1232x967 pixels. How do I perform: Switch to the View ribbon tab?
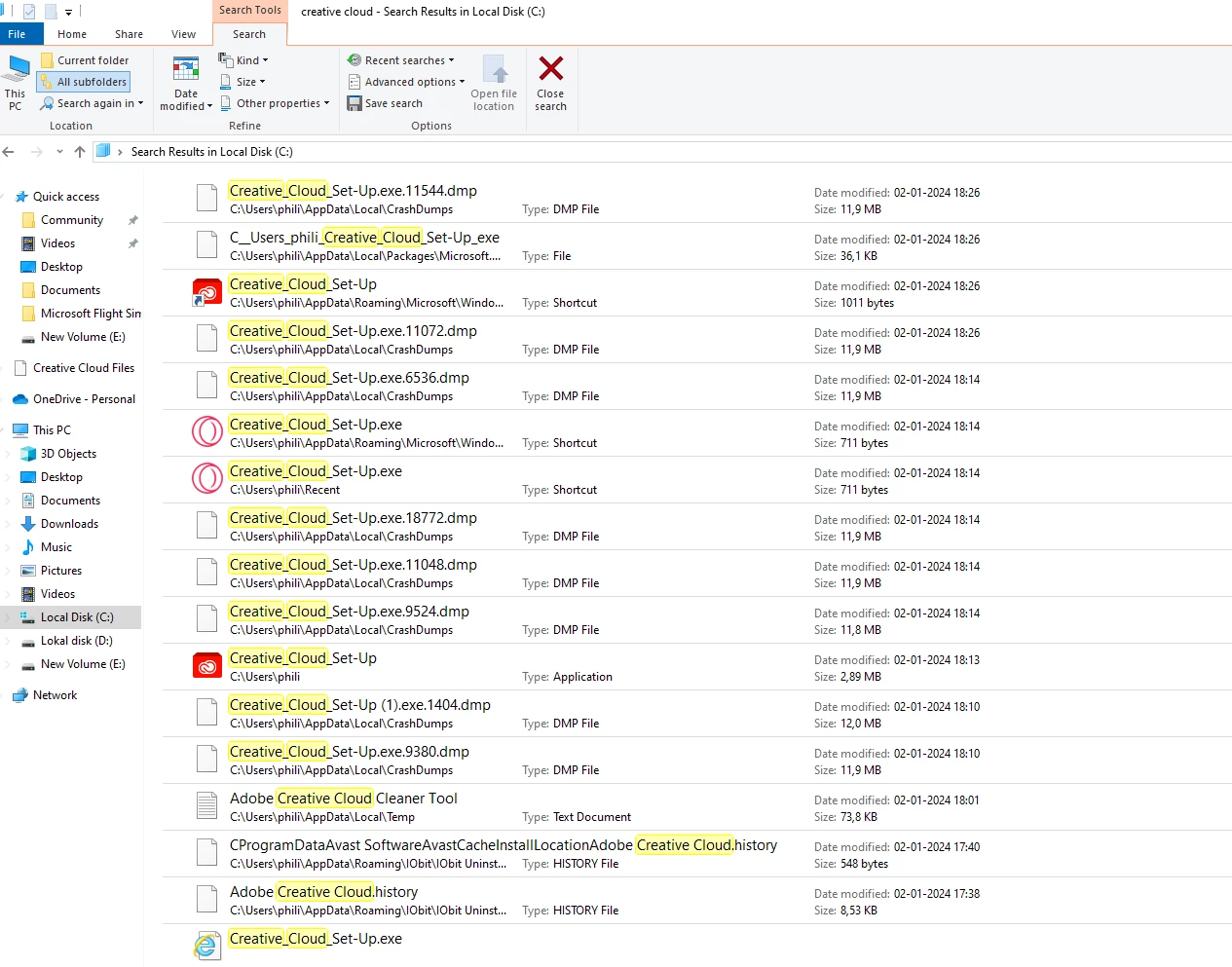183,34
